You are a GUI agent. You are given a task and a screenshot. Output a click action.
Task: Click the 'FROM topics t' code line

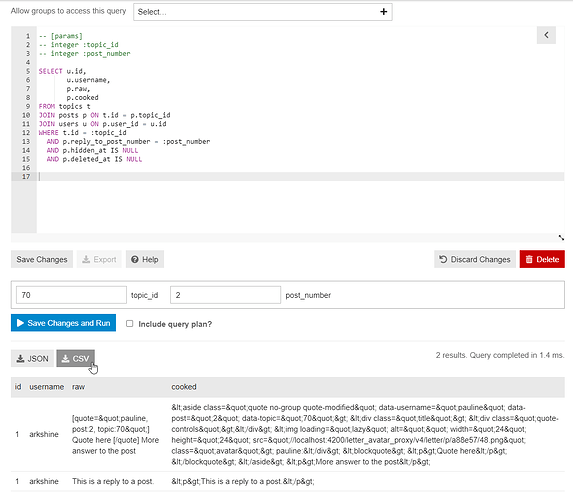(64, 106)
